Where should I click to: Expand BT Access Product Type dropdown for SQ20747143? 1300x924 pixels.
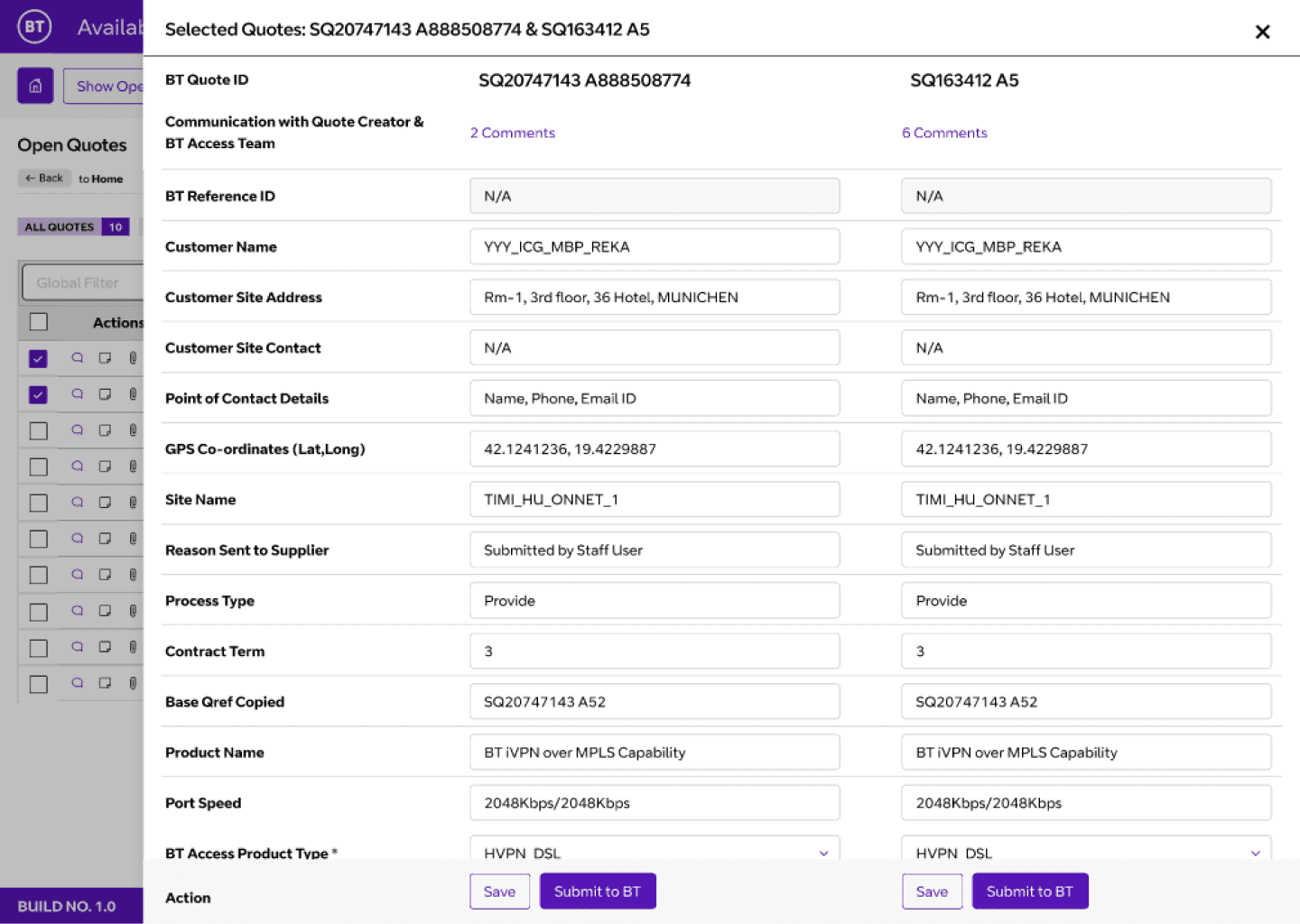tap(655, 848)
